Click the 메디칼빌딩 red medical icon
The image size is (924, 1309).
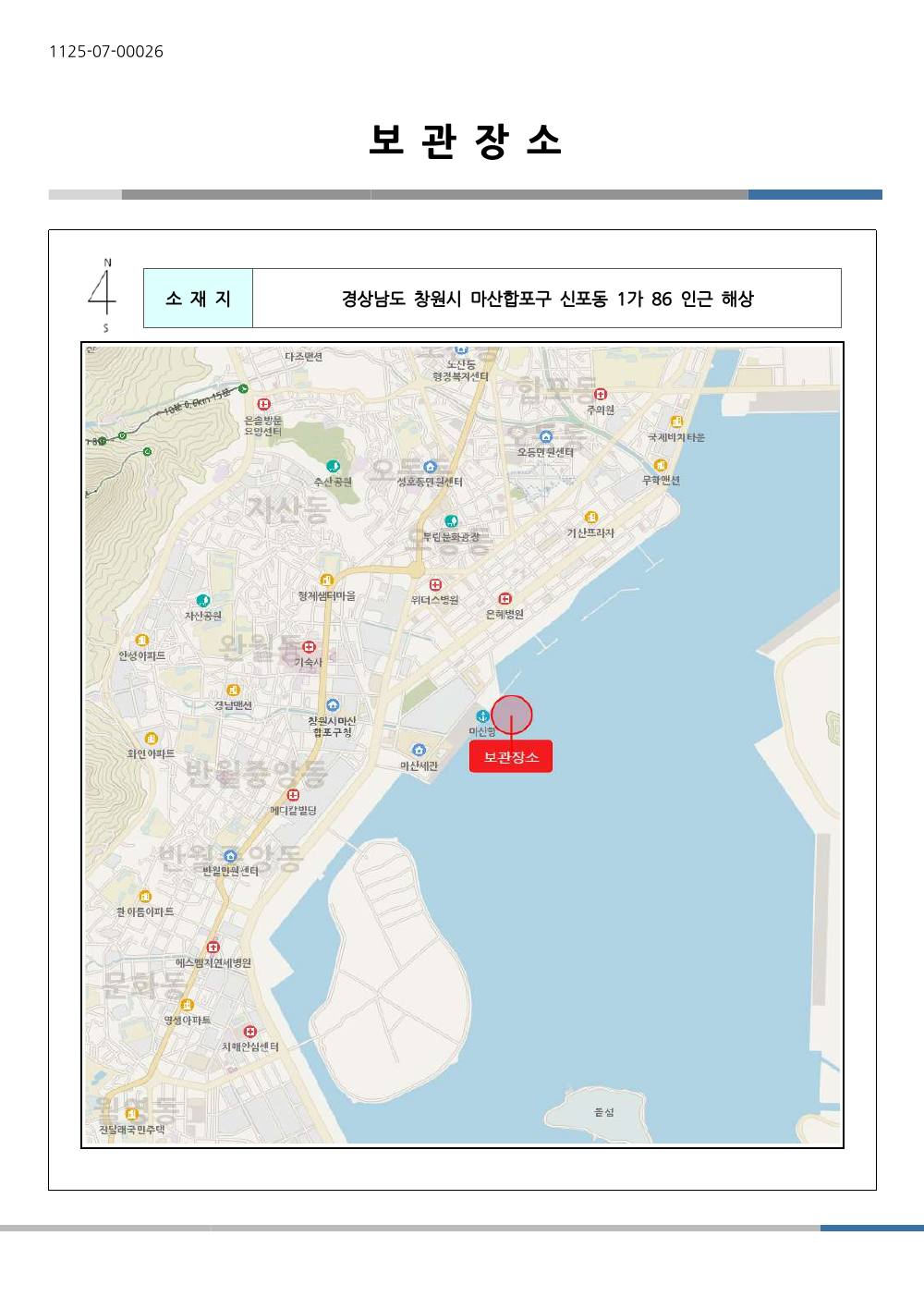pyautogui.click(x=293, y=795)
